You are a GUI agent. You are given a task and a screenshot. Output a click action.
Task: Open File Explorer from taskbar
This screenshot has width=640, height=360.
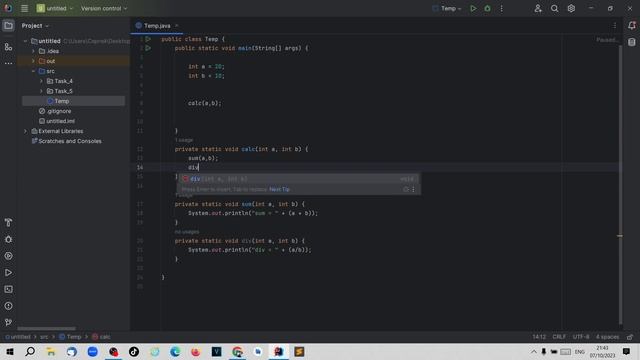pyautogui.click(x=51, y=351)
